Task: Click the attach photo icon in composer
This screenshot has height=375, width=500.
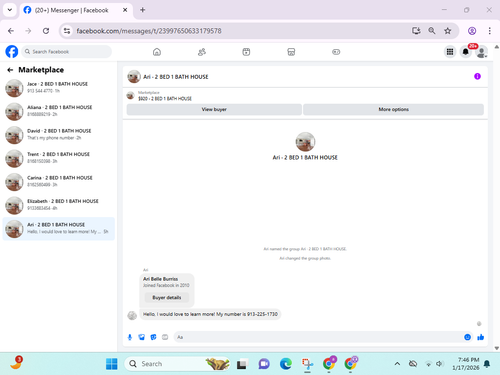Action: [x=142, y=337]
